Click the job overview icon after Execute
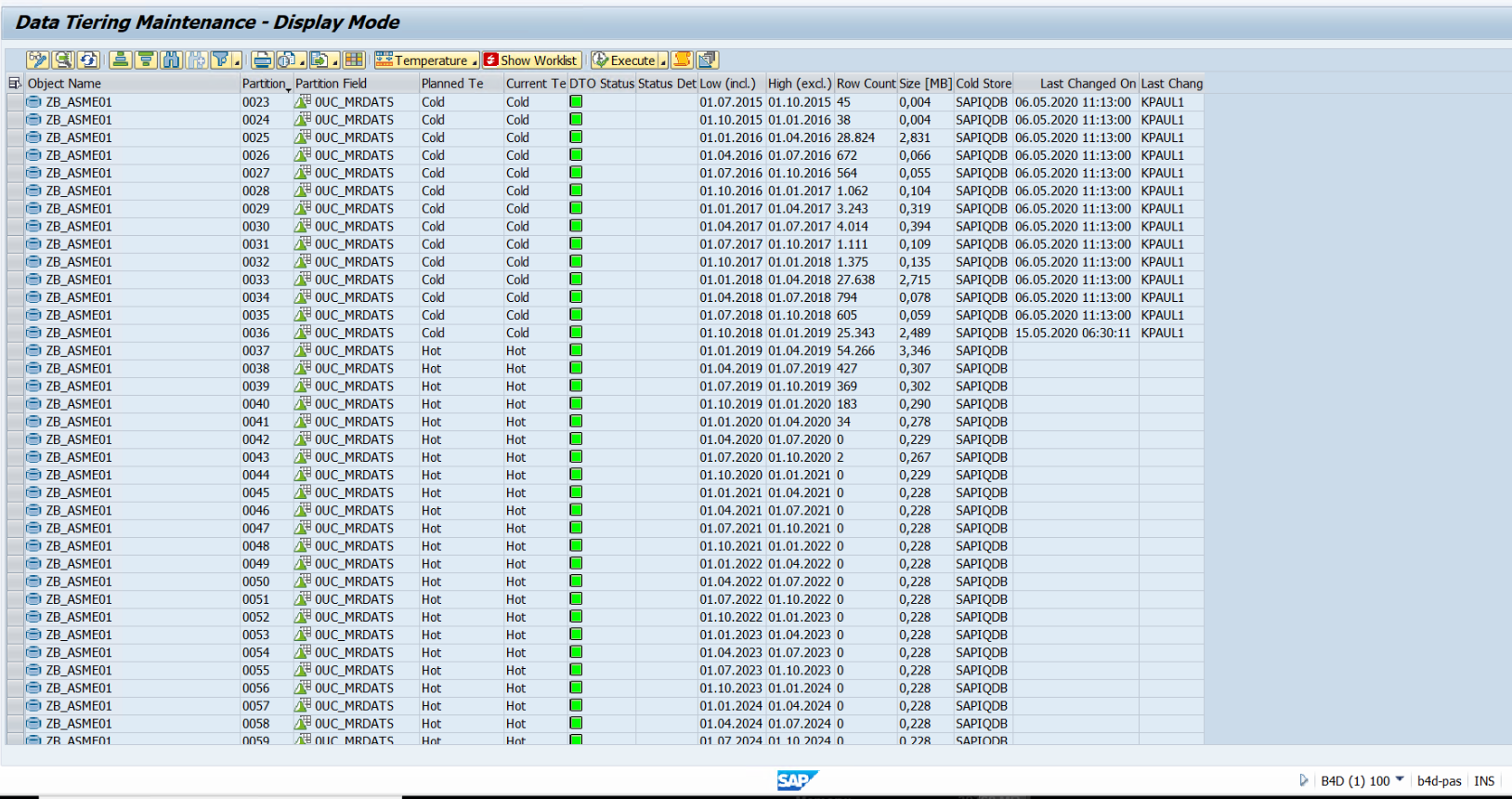Viewport: 1512px width, 799px height. point(707,60)
